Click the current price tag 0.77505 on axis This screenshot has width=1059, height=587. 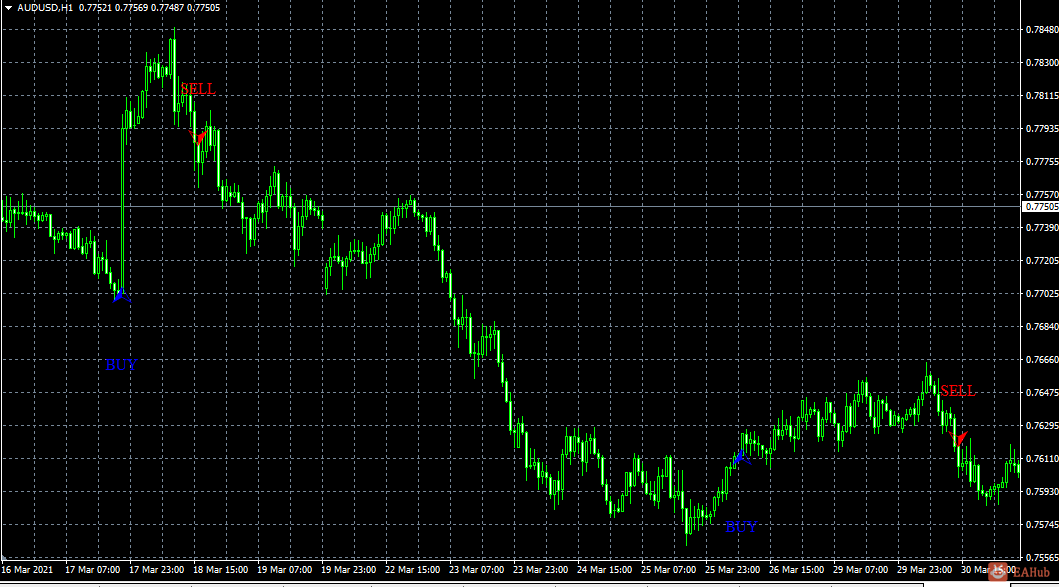point(1041,207)
